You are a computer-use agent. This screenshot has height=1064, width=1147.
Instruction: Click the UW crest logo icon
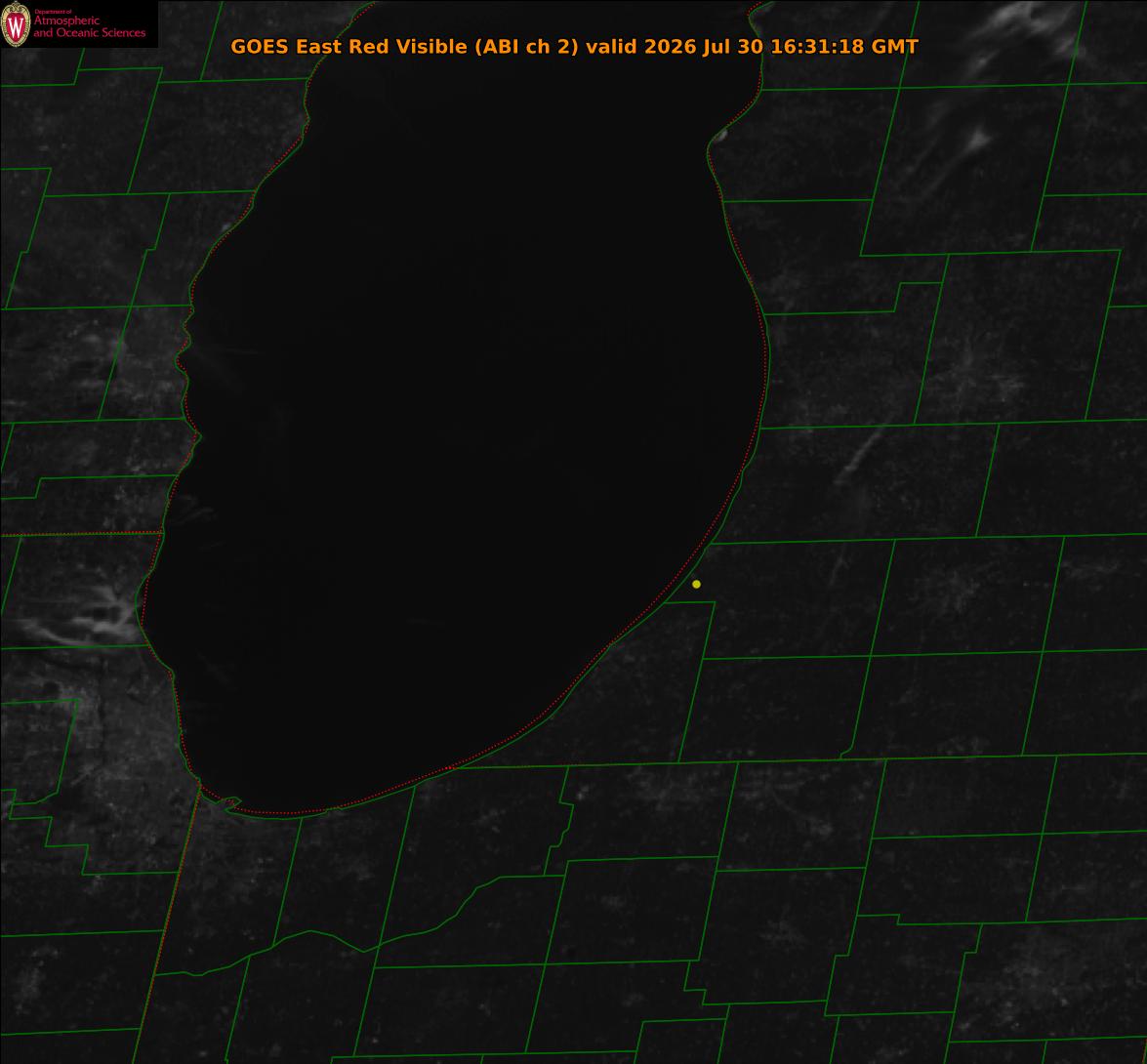click(x=16, y=24)
